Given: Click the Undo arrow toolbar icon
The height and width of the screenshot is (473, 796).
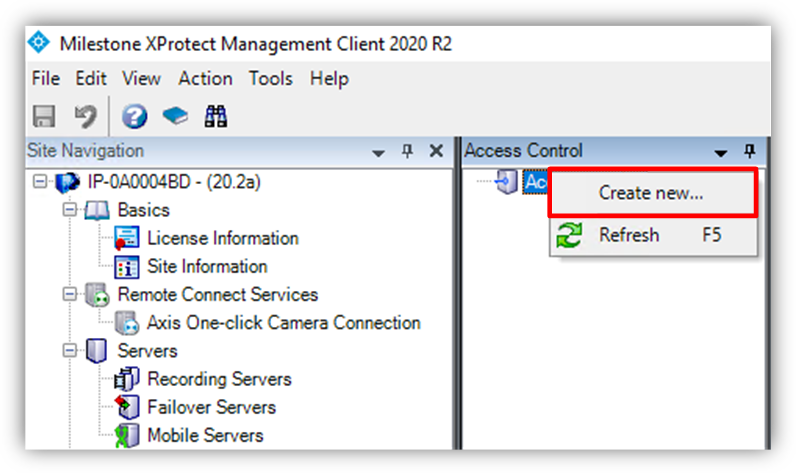Looking at the screenshot, I should 85,116.
